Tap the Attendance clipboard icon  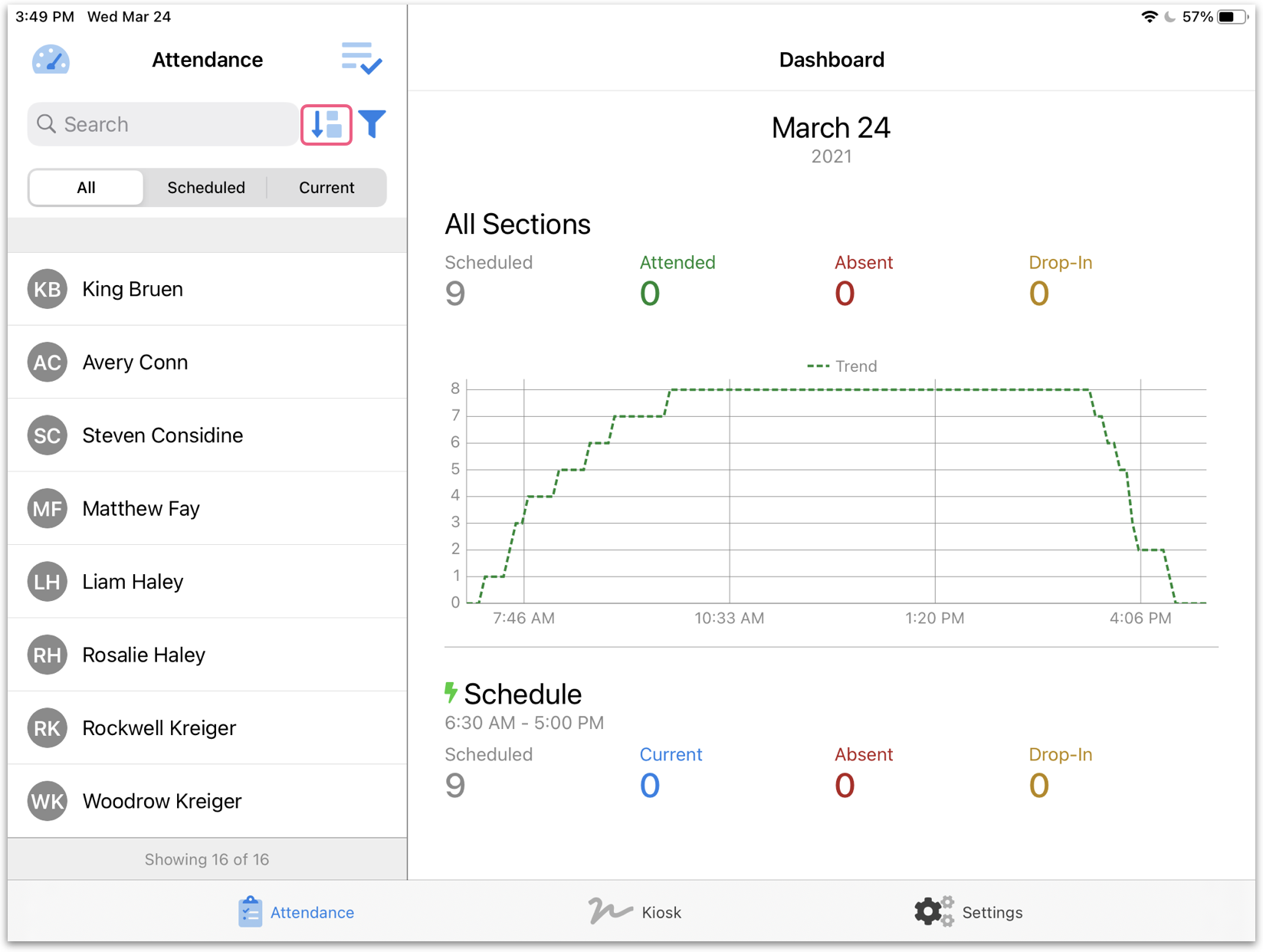point(250,912)
